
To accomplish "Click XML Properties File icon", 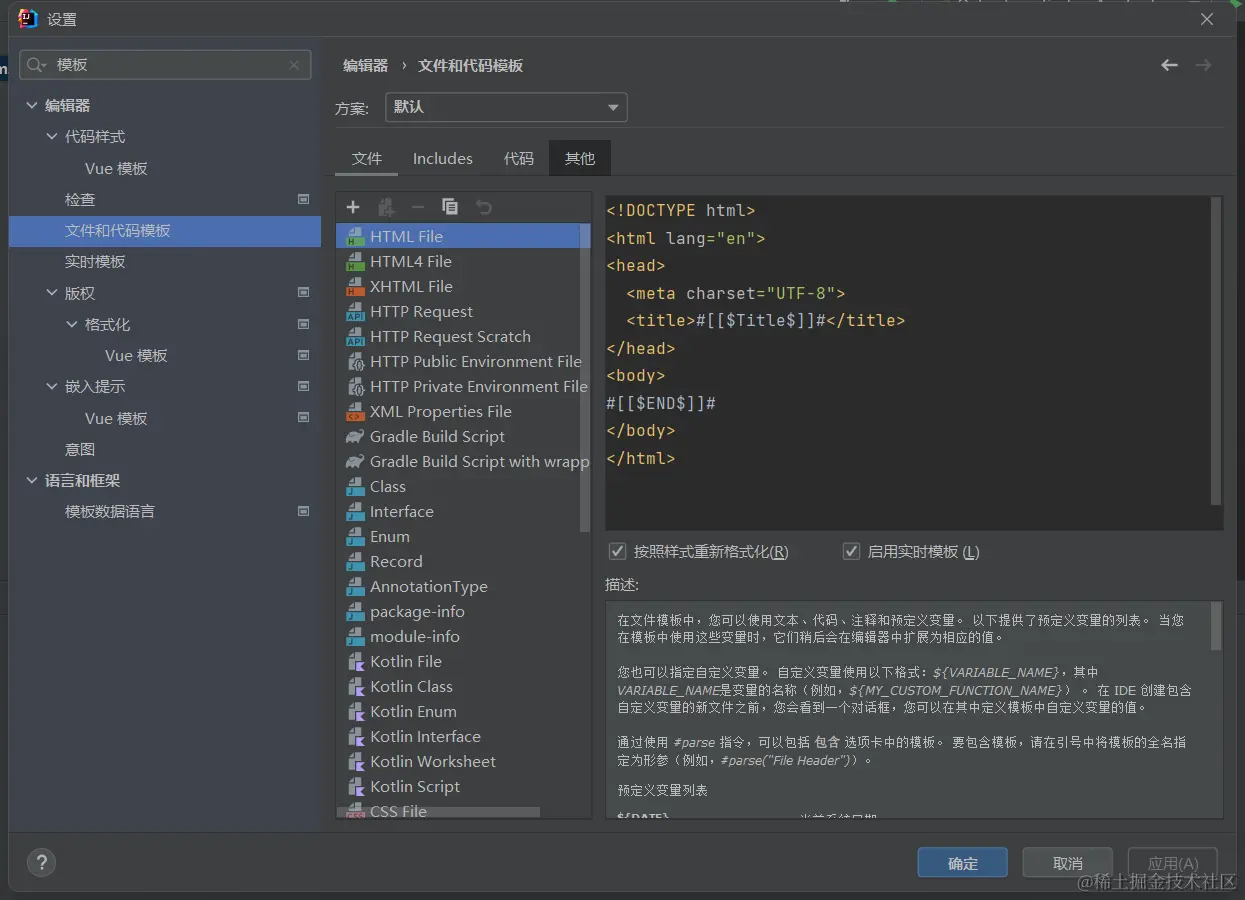I will pos(354,412).
